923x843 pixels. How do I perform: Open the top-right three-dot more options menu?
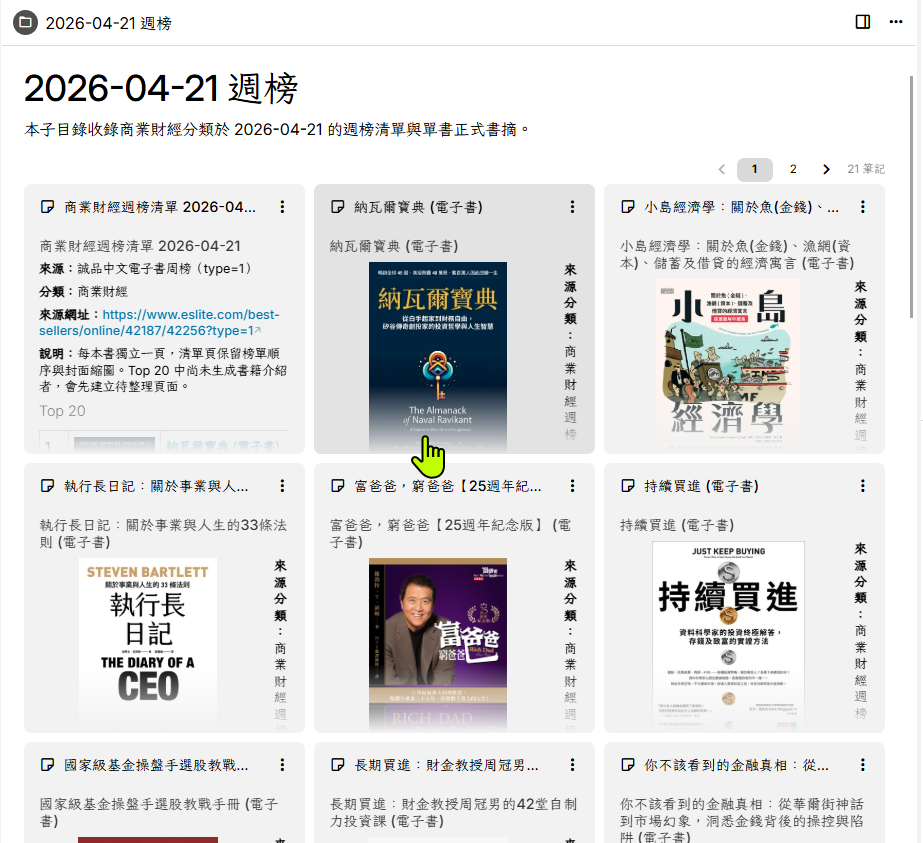(896, 22)
